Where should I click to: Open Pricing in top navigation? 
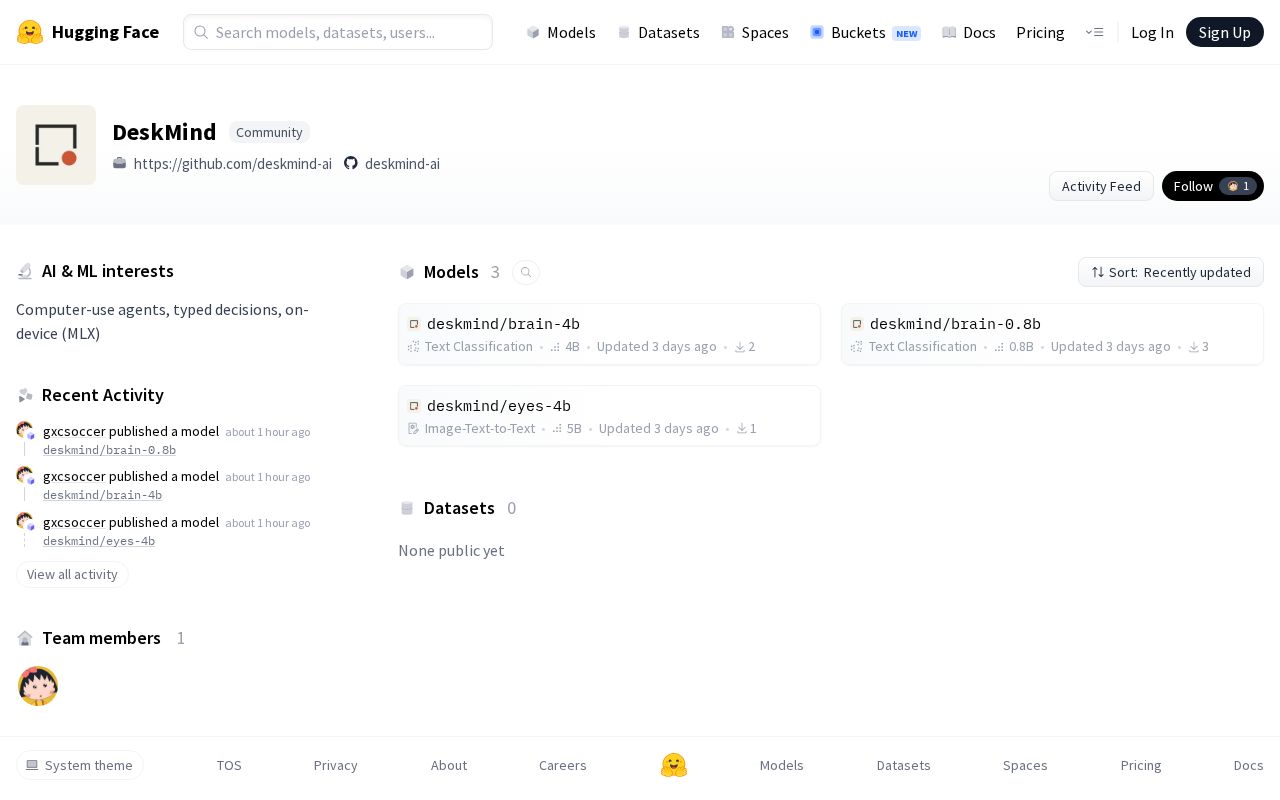[1040, 32]
